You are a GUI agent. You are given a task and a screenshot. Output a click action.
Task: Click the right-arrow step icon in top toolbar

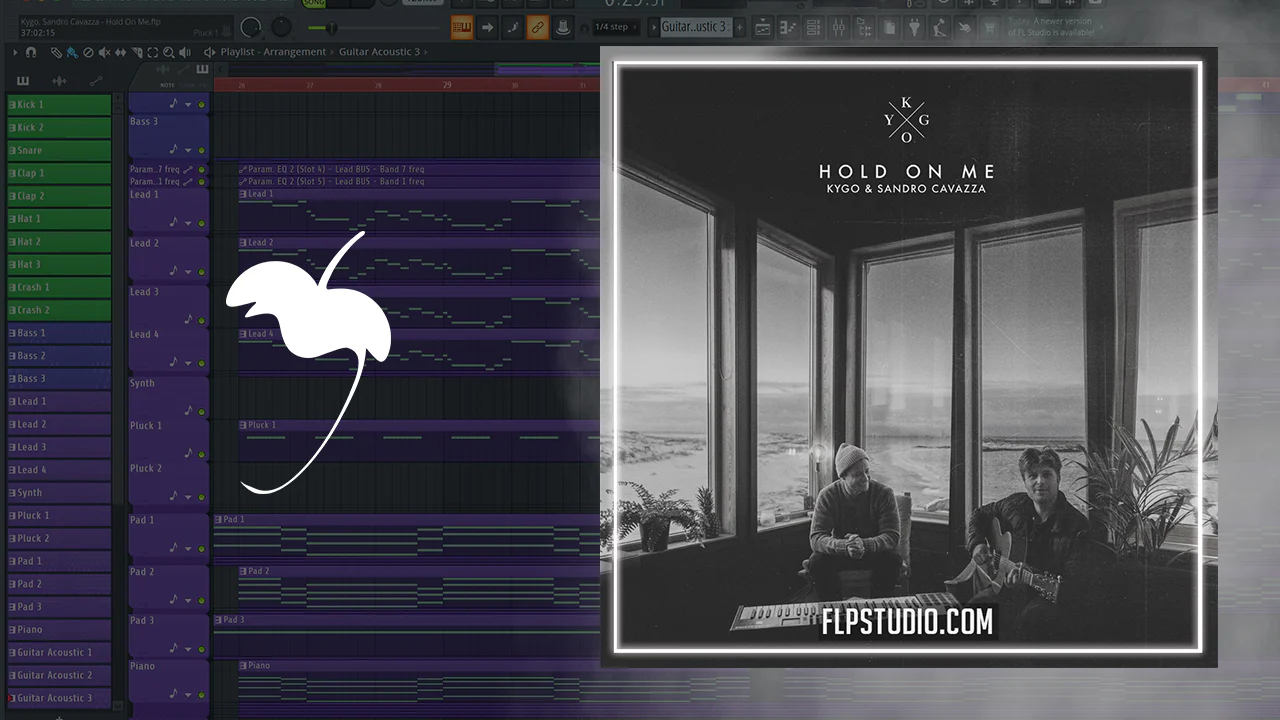[x=487, y=27]
